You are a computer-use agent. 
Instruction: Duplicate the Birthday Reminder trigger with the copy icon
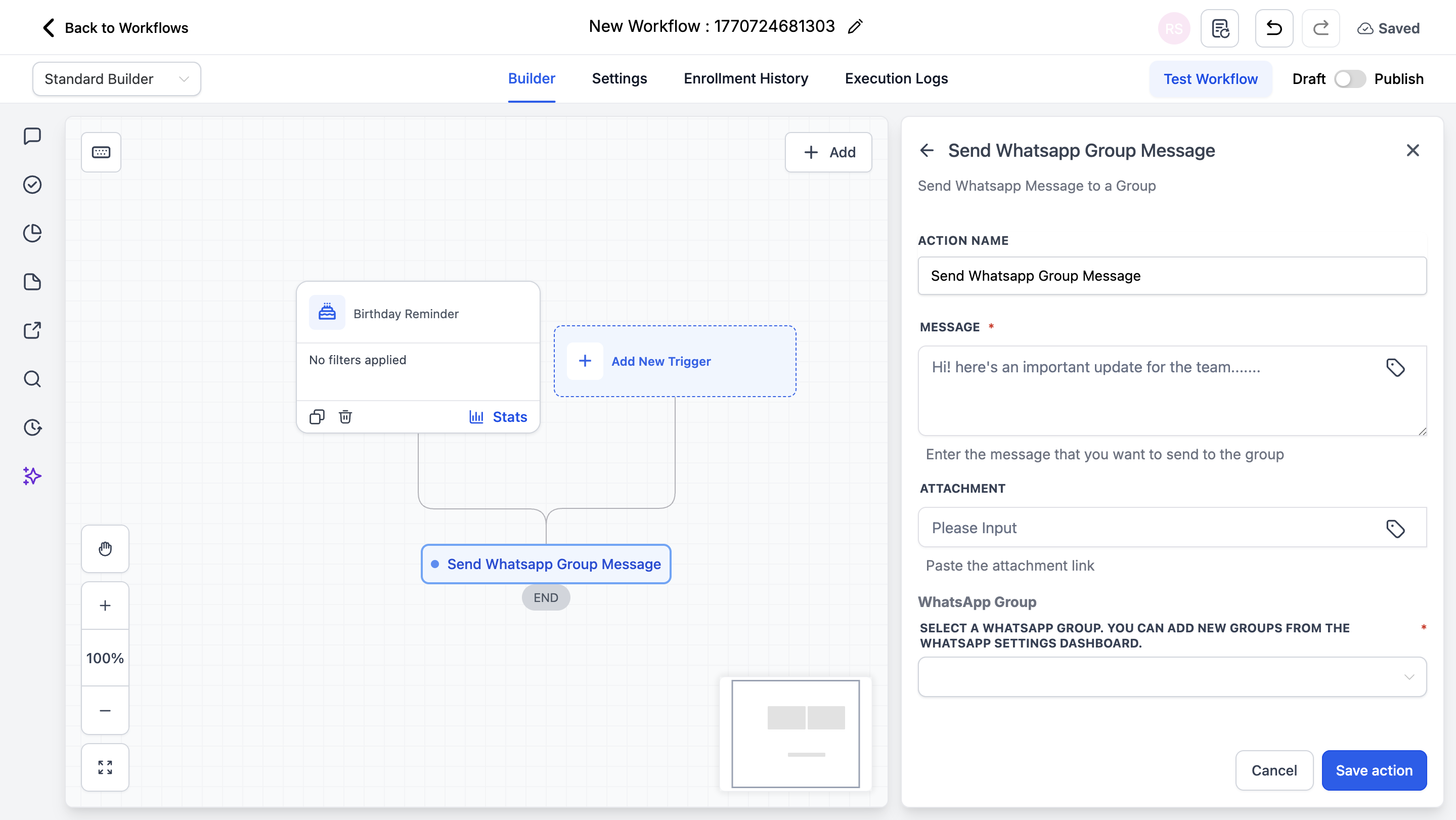(x=317, y=417)
